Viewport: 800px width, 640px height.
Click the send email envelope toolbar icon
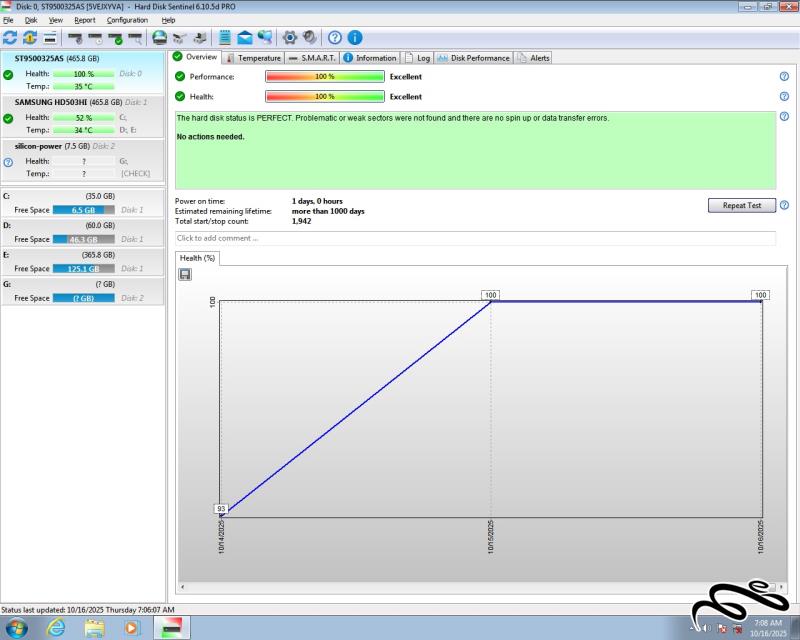point(245,38)
